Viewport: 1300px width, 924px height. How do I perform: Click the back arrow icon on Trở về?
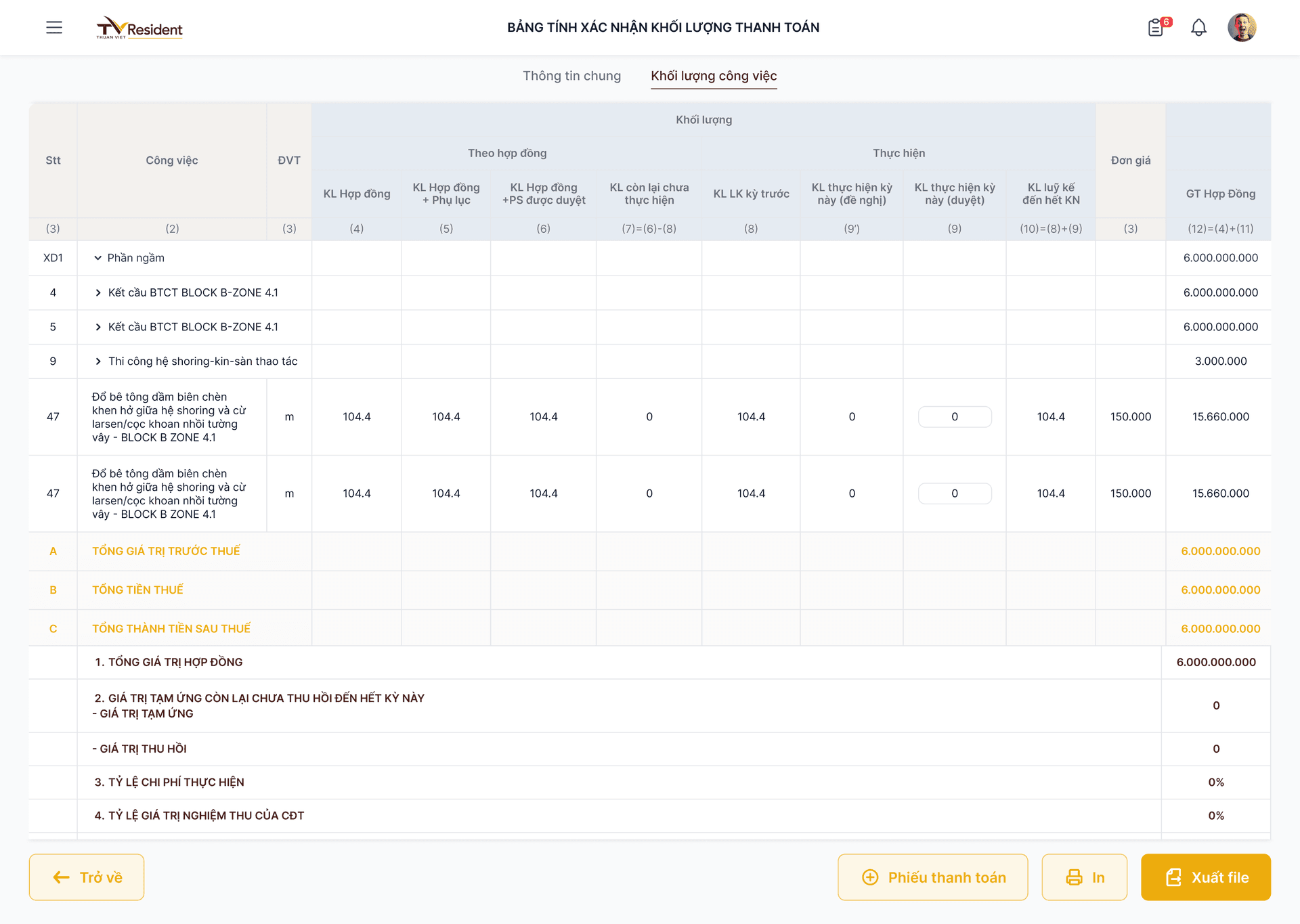click(62, 877)
